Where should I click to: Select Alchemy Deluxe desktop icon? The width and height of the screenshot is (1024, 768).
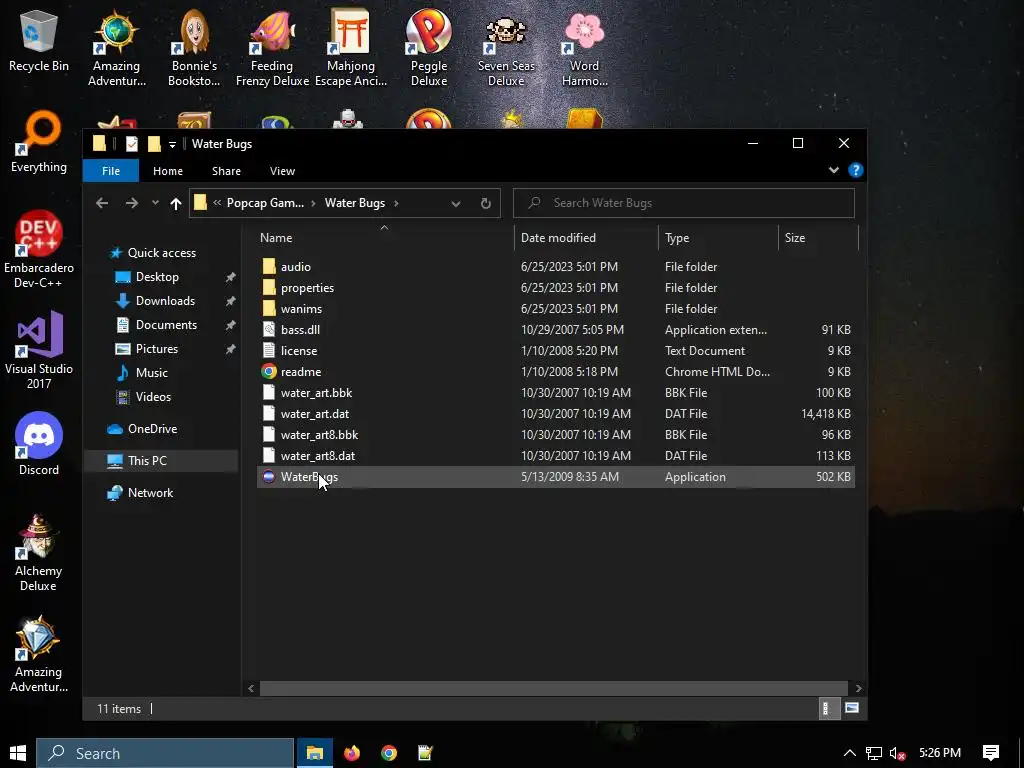pos(39,553)
